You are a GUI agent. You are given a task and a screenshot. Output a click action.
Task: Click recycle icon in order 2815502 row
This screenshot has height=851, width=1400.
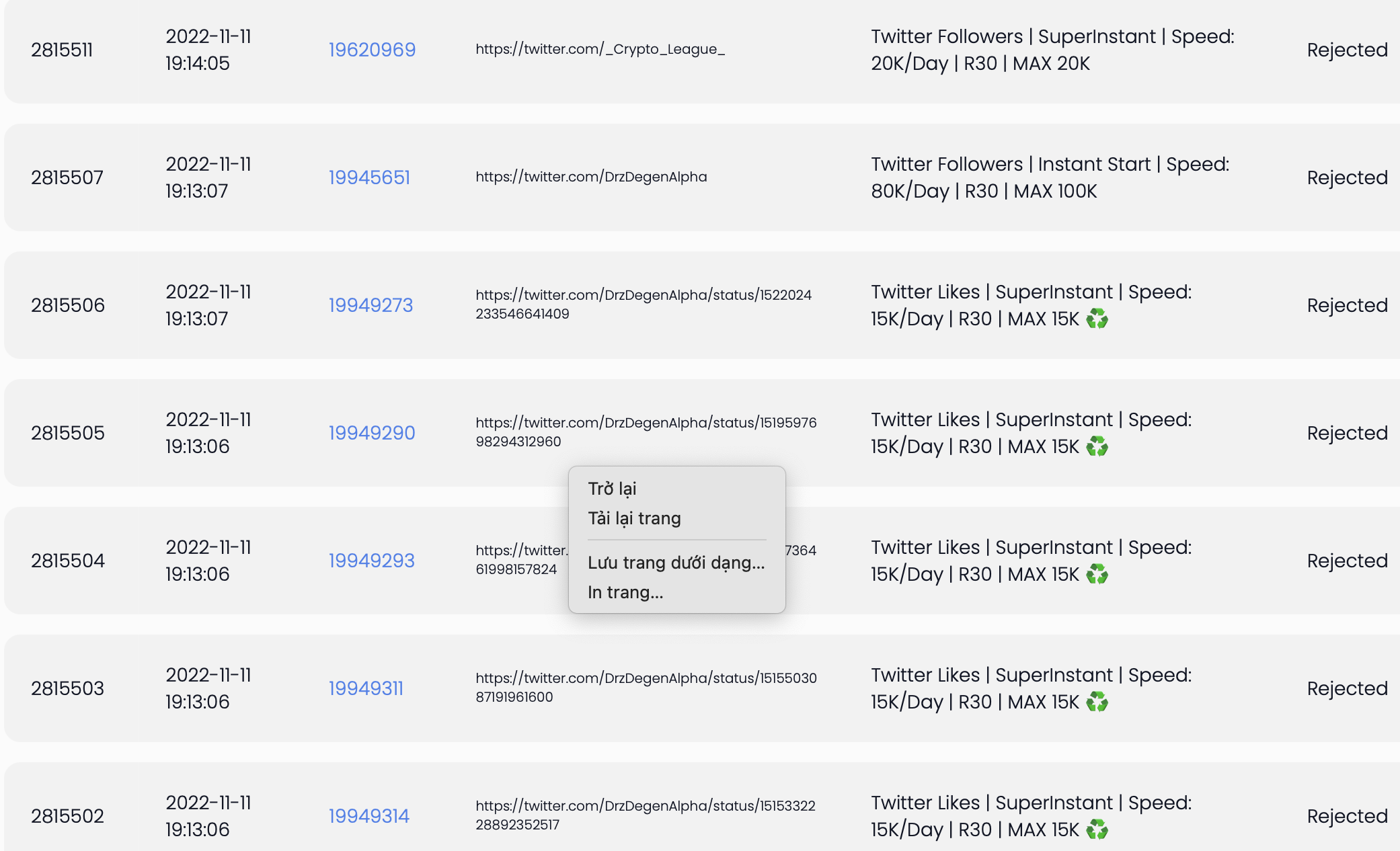pos(1097,829)
